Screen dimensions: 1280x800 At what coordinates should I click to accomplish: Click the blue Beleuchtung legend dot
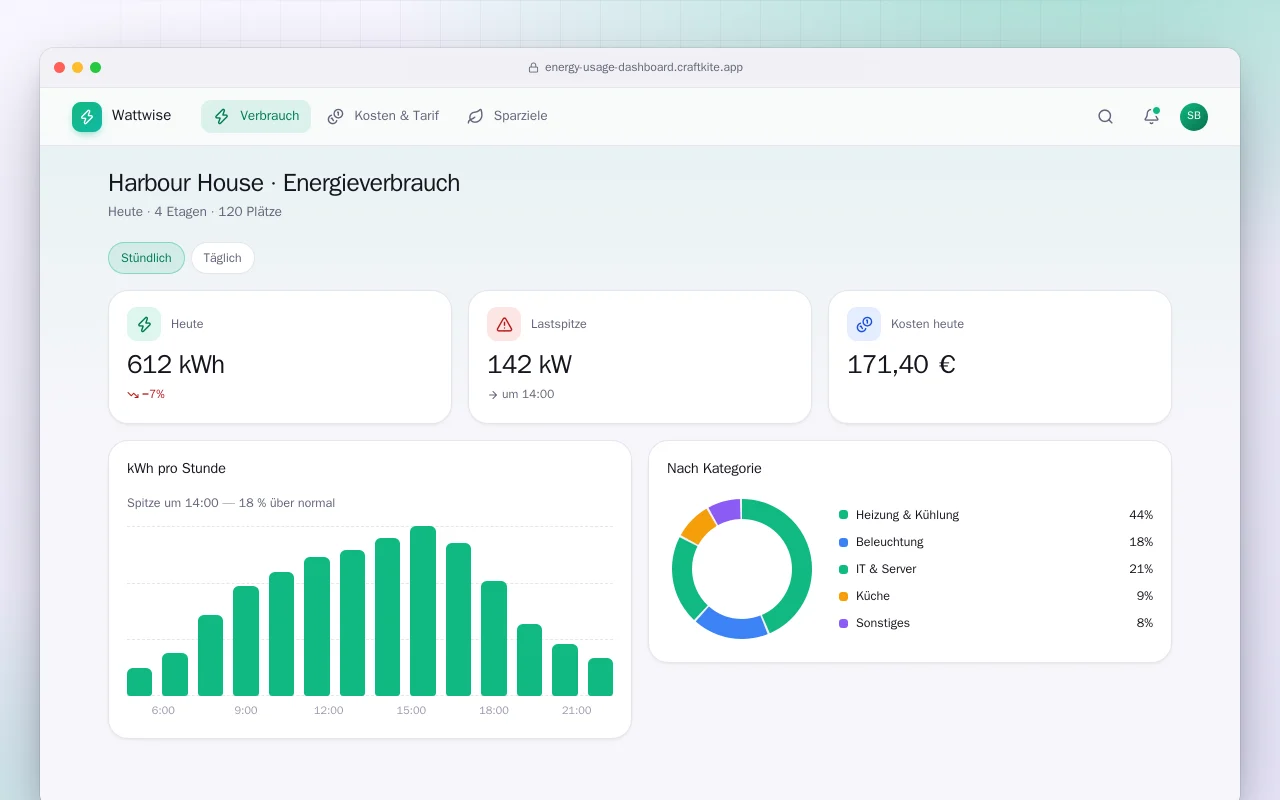(843, 542)
